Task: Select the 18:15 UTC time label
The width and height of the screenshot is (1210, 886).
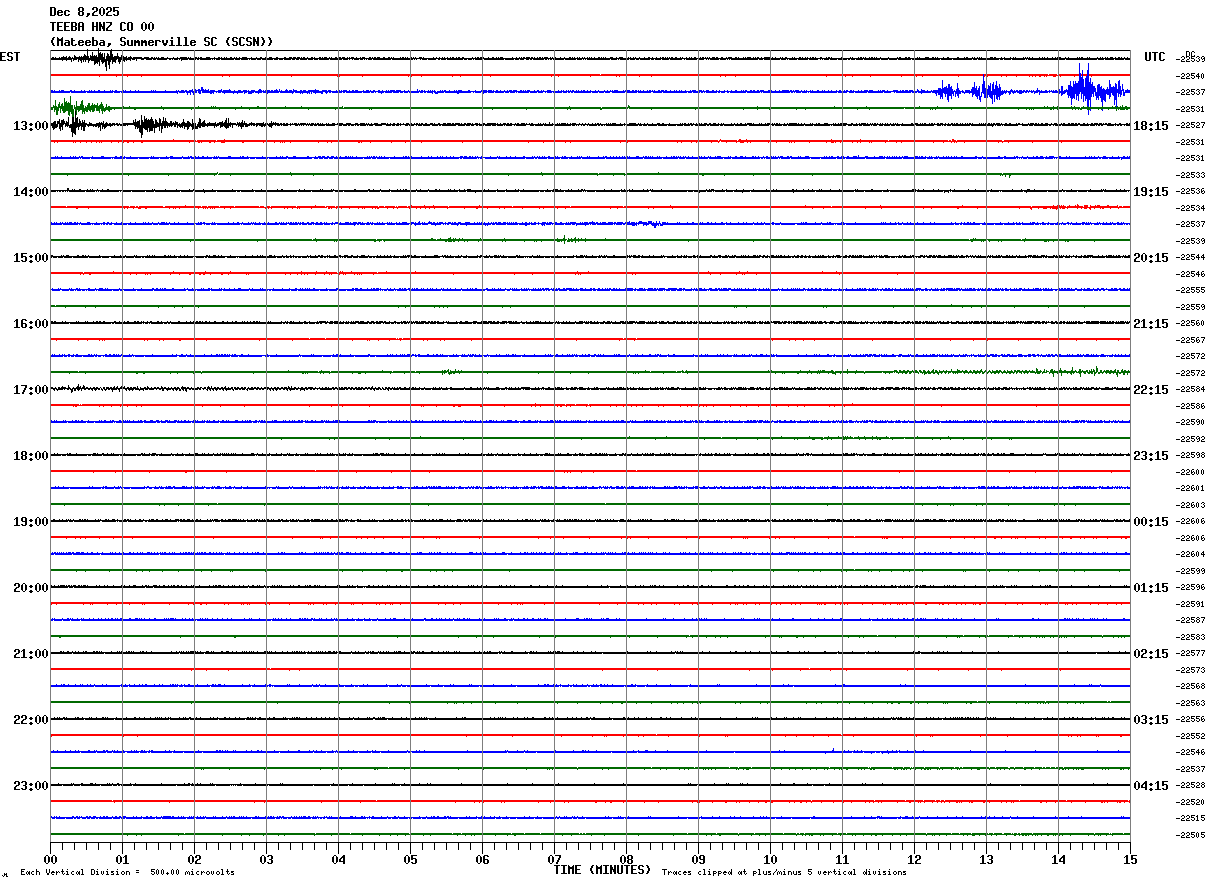Action: pos(1150,126)
